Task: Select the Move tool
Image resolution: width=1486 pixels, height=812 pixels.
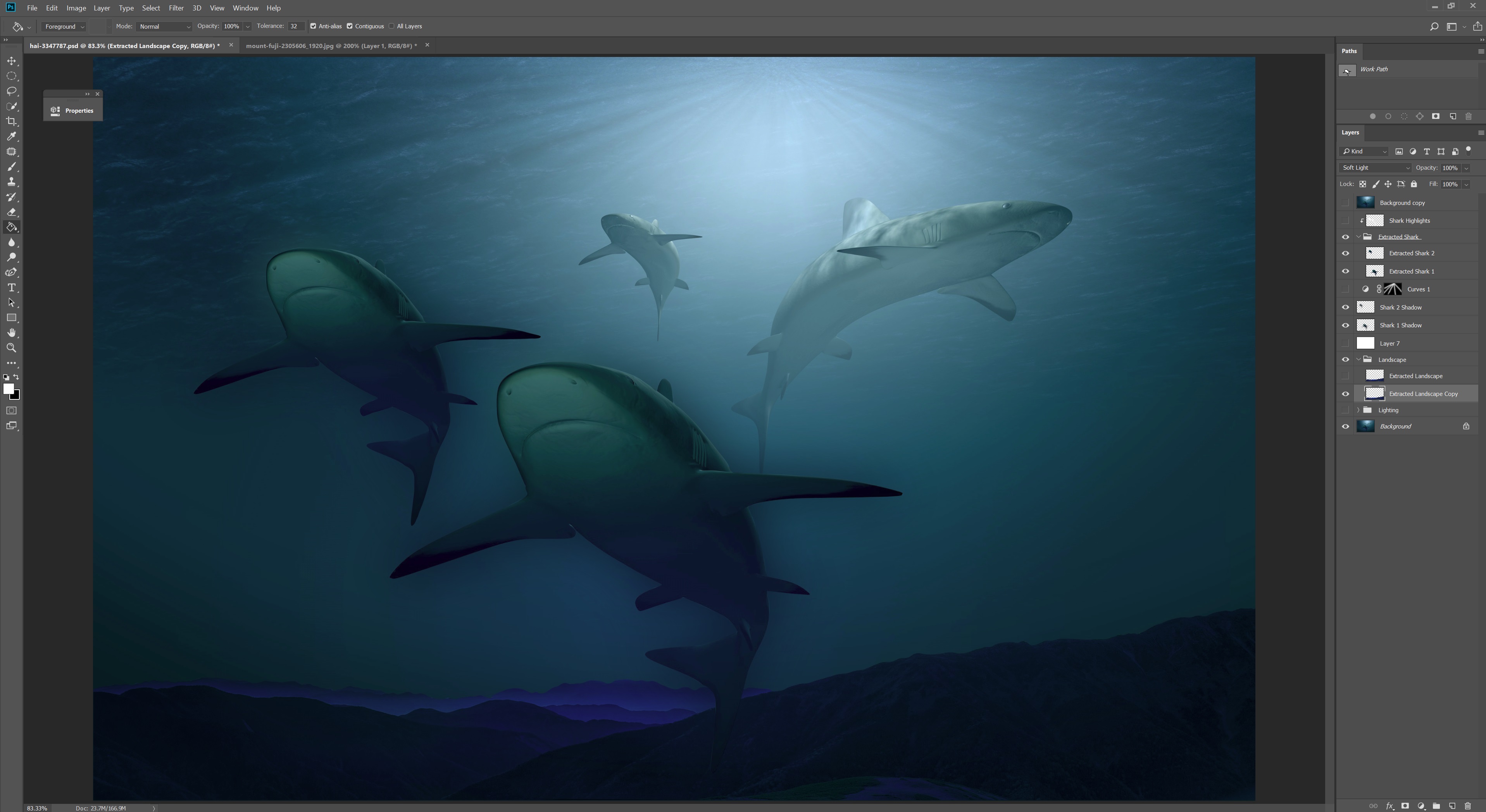Action: 12,60
